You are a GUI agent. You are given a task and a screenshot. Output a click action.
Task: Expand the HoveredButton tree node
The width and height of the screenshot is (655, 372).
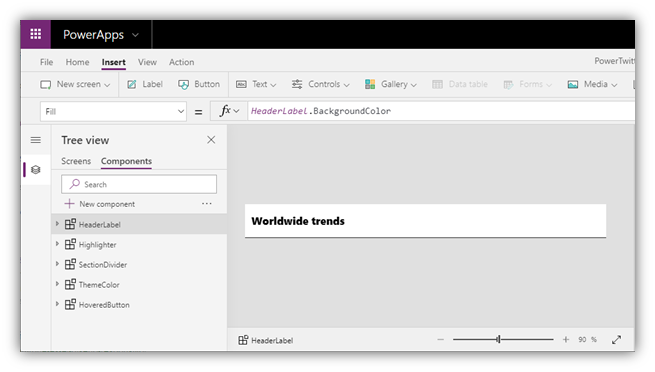(x=57, y=304)
